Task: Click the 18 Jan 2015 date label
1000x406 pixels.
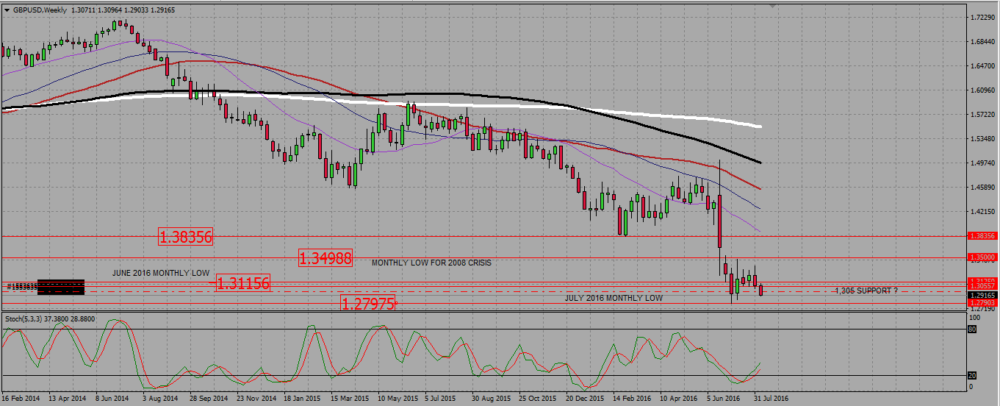Action: coord(302,396)
